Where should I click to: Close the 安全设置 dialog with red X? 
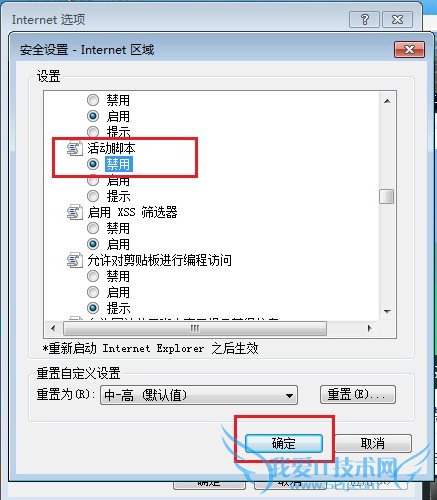pyautogui.click(x=409, y=50)
